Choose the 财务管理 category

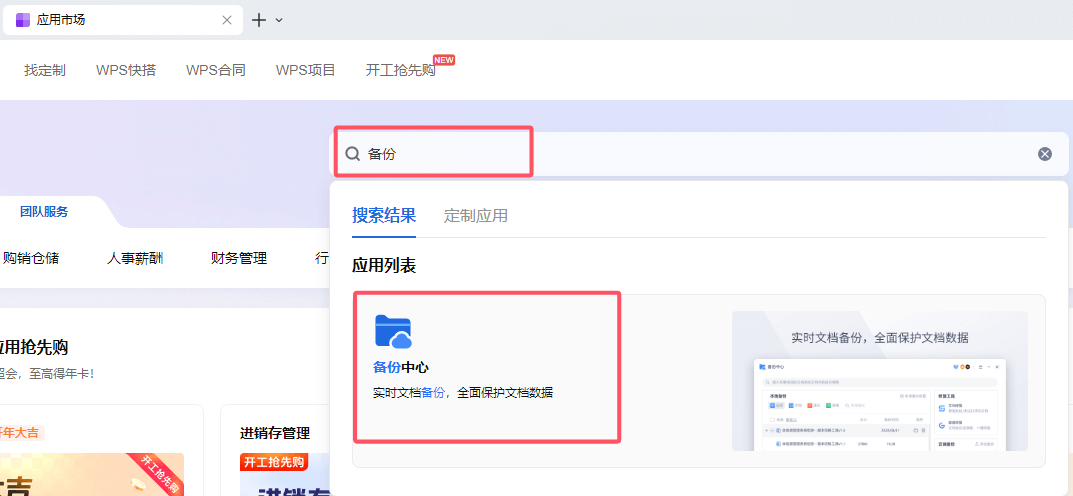[x=239, y=258]
